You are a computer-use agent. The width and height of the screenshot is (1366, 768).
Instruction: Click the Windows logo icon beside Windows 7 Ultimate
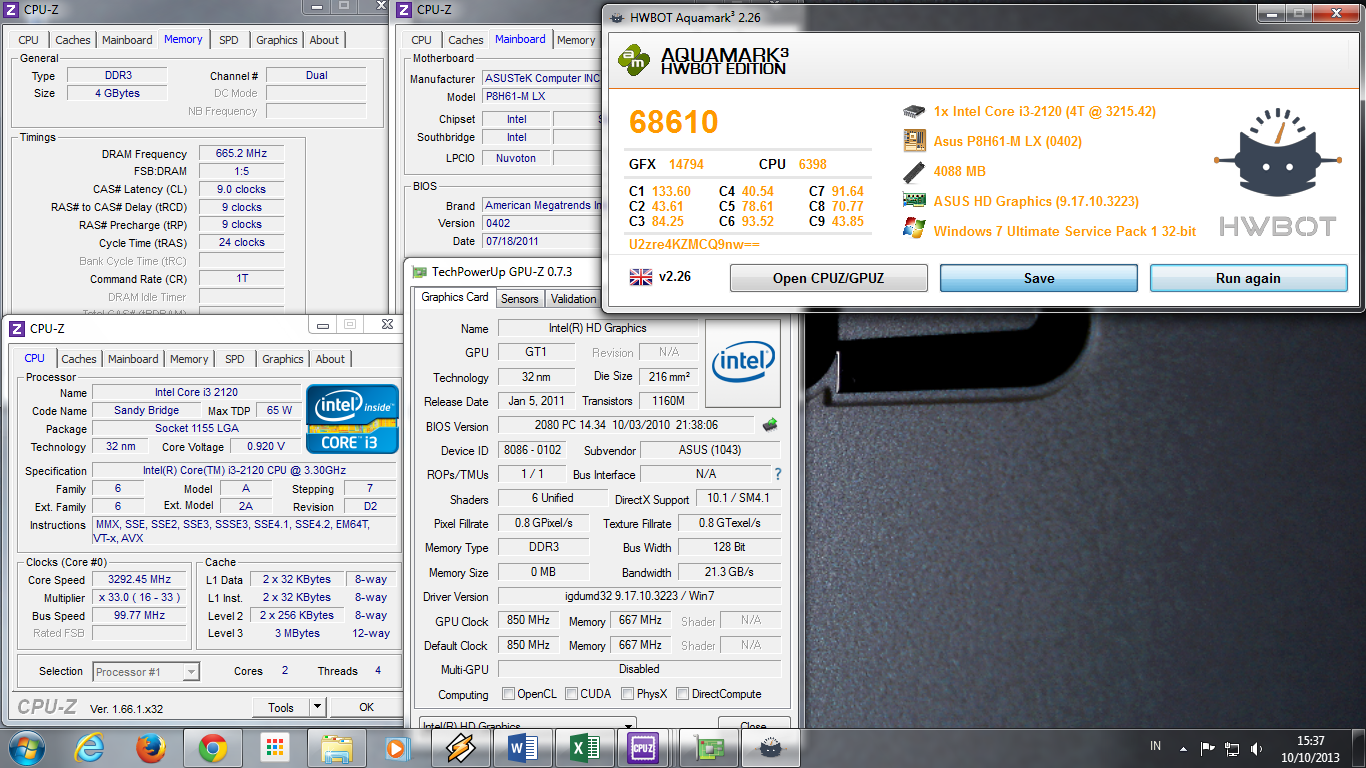tap(913, 229)
